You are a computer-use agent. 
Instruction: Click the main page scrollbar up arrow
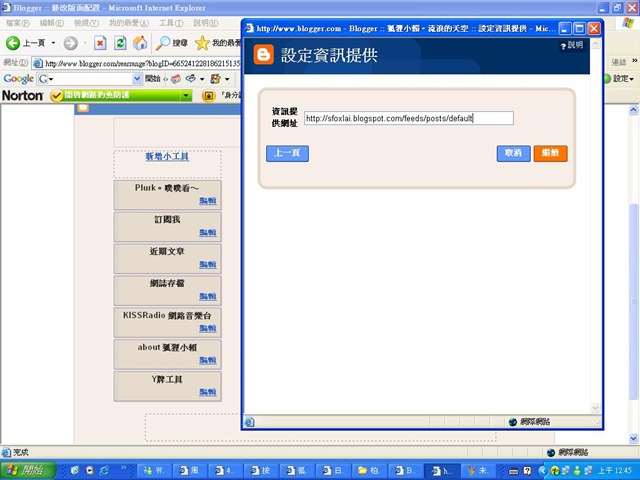(x=633, y=109)
